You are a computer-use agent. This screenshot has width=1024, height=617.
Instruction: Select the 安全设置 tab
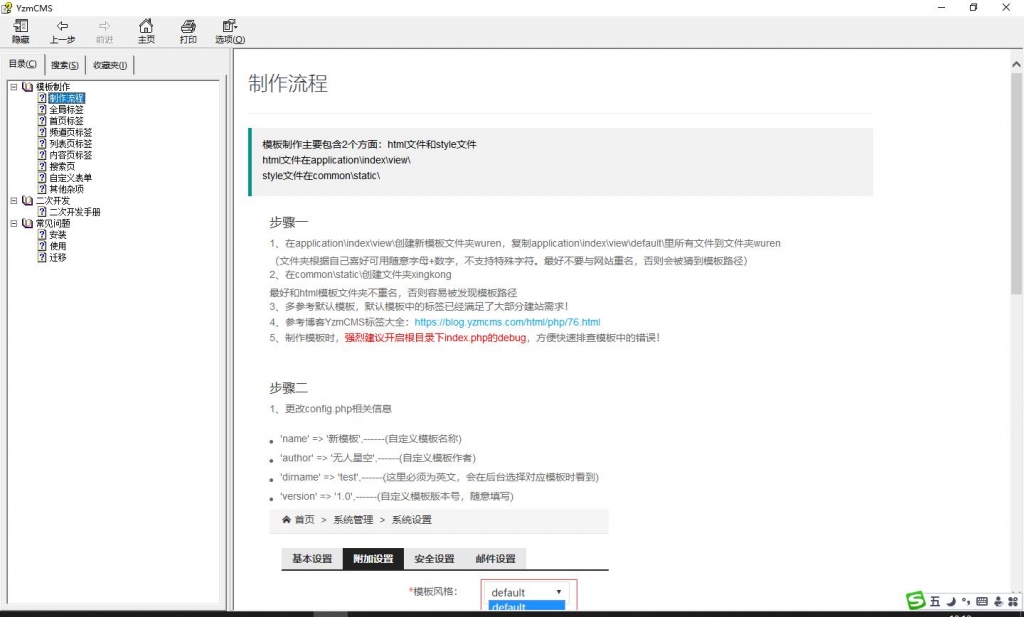point(434,559)
